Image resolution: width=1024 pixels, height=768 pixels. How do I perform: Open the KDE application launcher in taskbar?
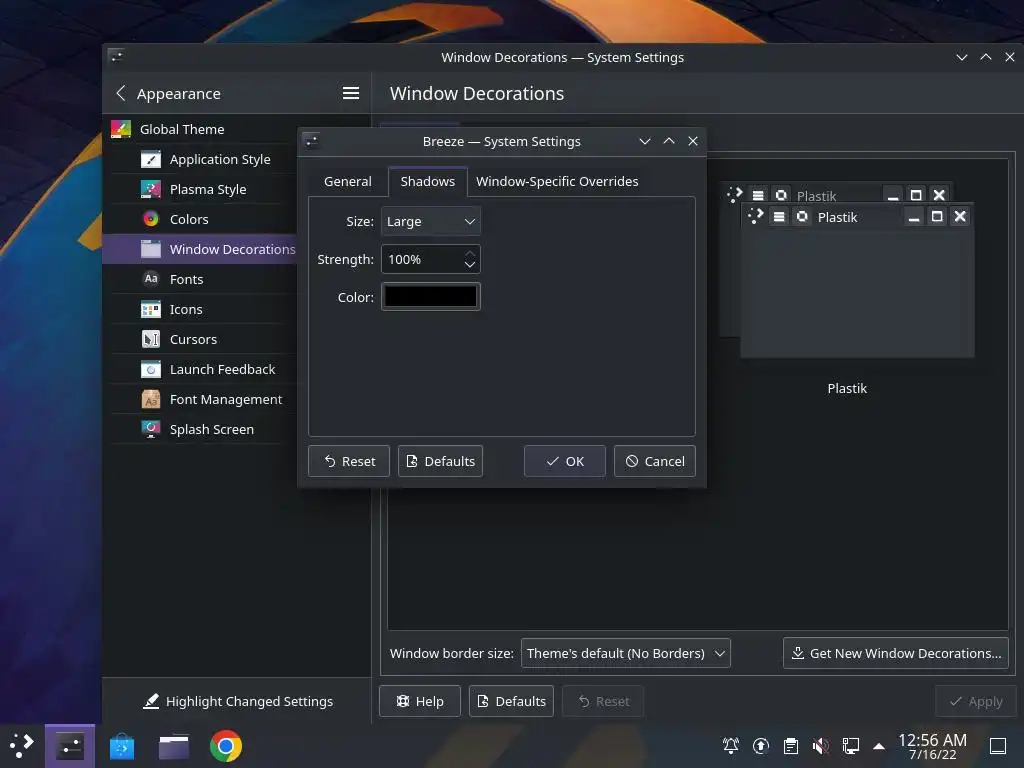22,745
